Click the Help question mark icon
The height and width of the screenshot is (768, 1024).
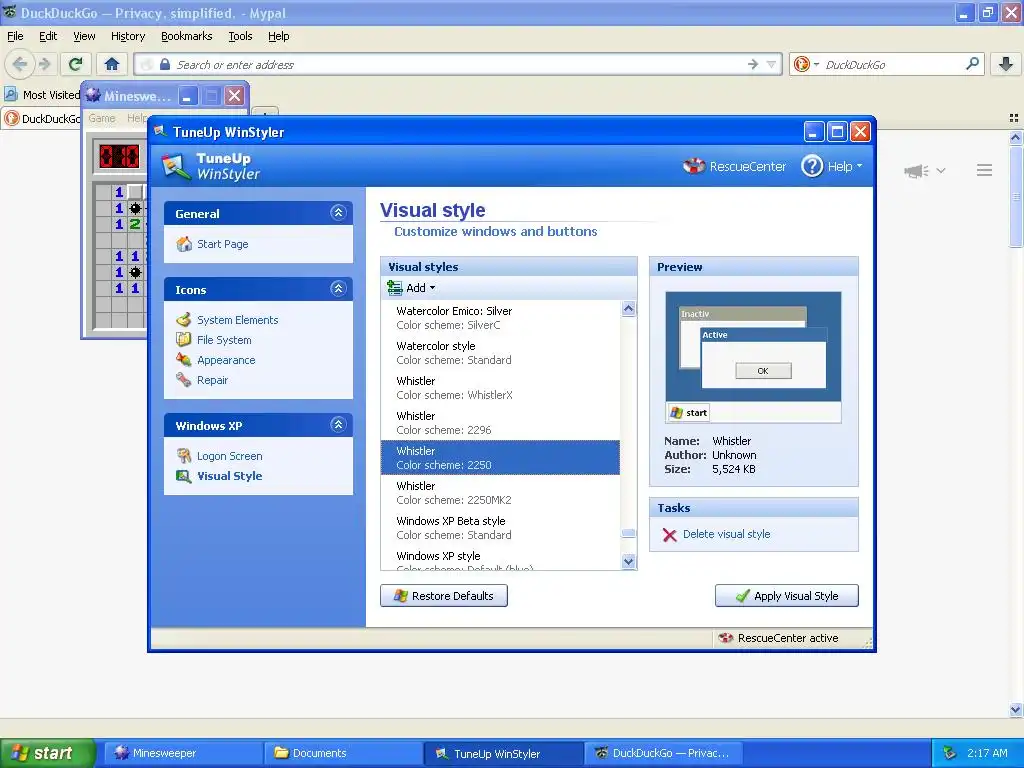click(812, 166)
